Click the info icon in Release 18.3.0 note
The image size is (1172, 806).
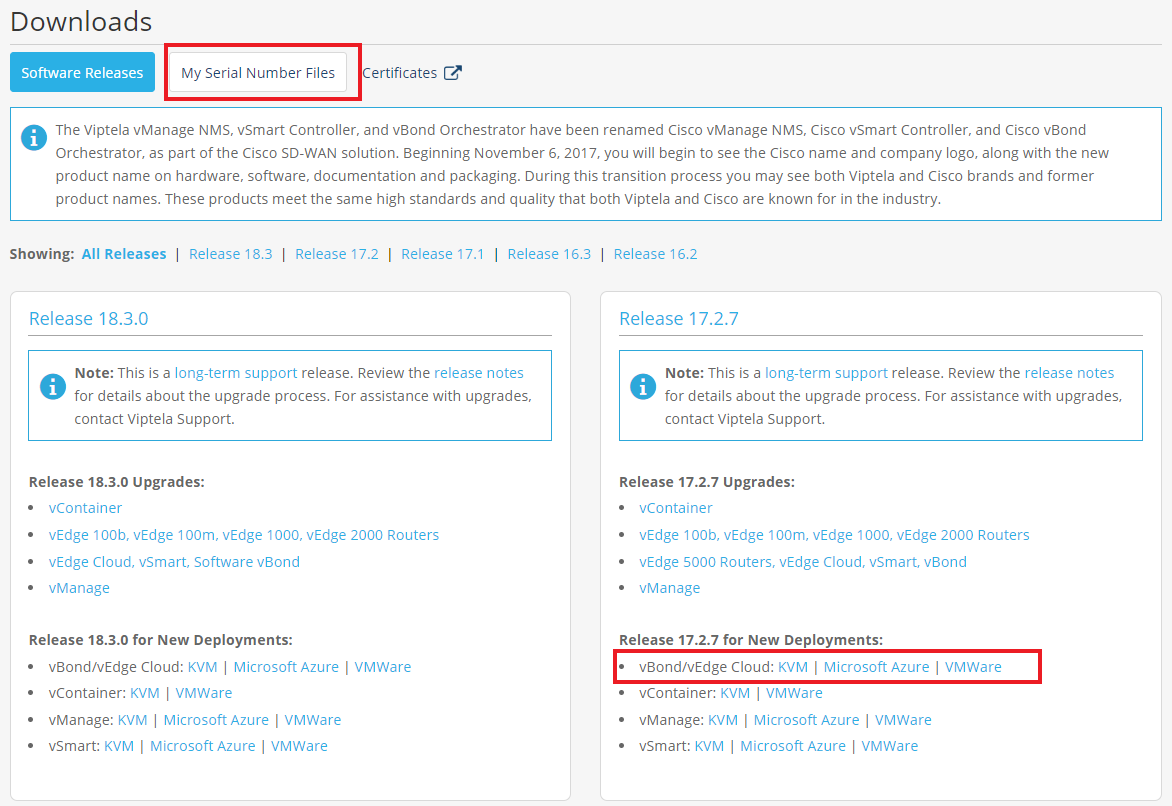click(x=52, y=385)
